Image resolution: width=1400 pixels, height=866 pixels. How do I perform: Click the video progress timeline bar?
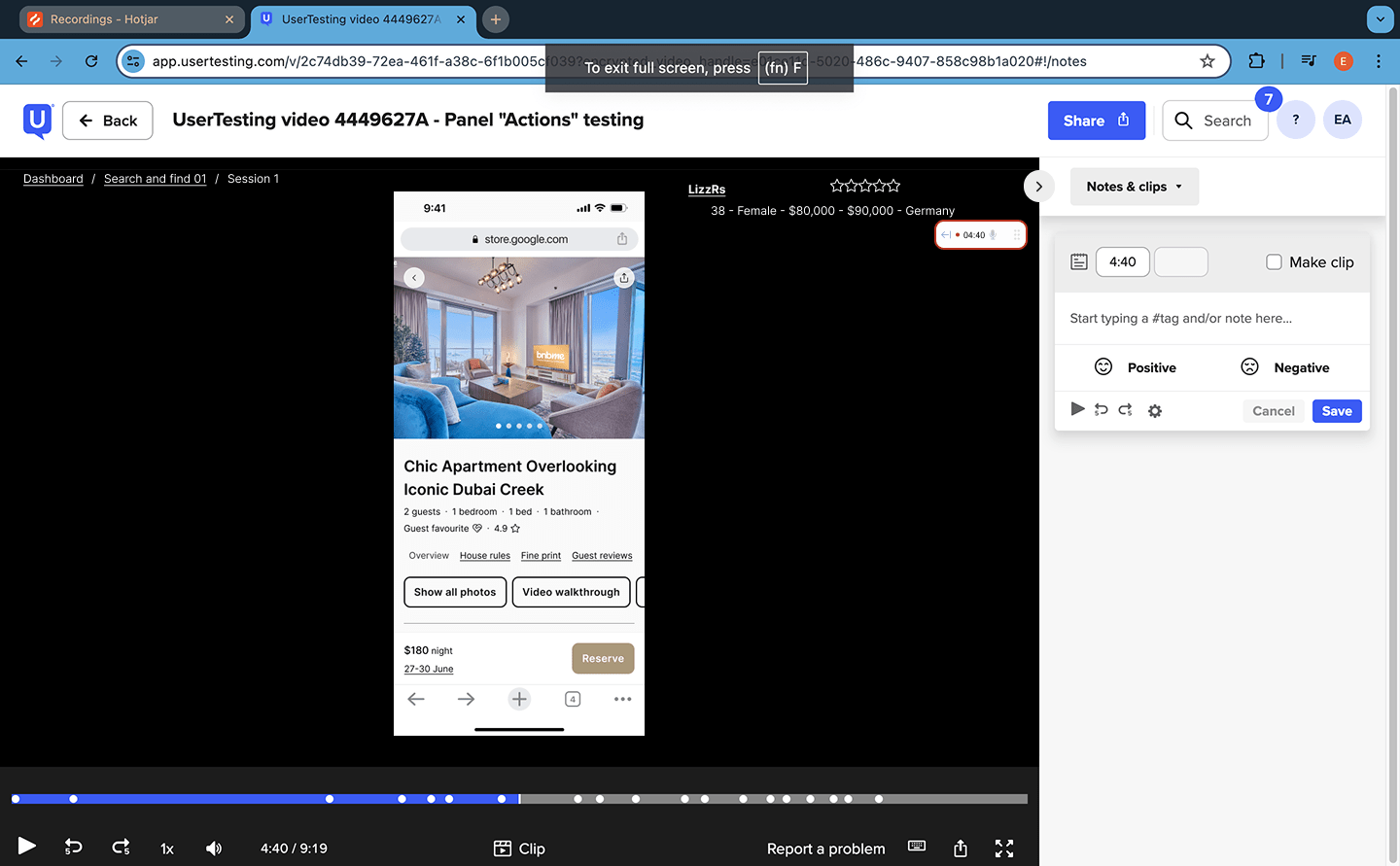pyautogui.click(x=681, y=799)
